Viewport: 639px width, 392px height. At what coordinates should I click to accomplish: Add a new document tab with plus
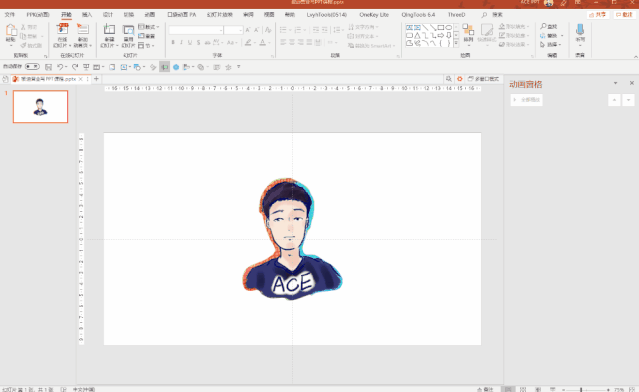pyautogui.click(x=96, y=79)
